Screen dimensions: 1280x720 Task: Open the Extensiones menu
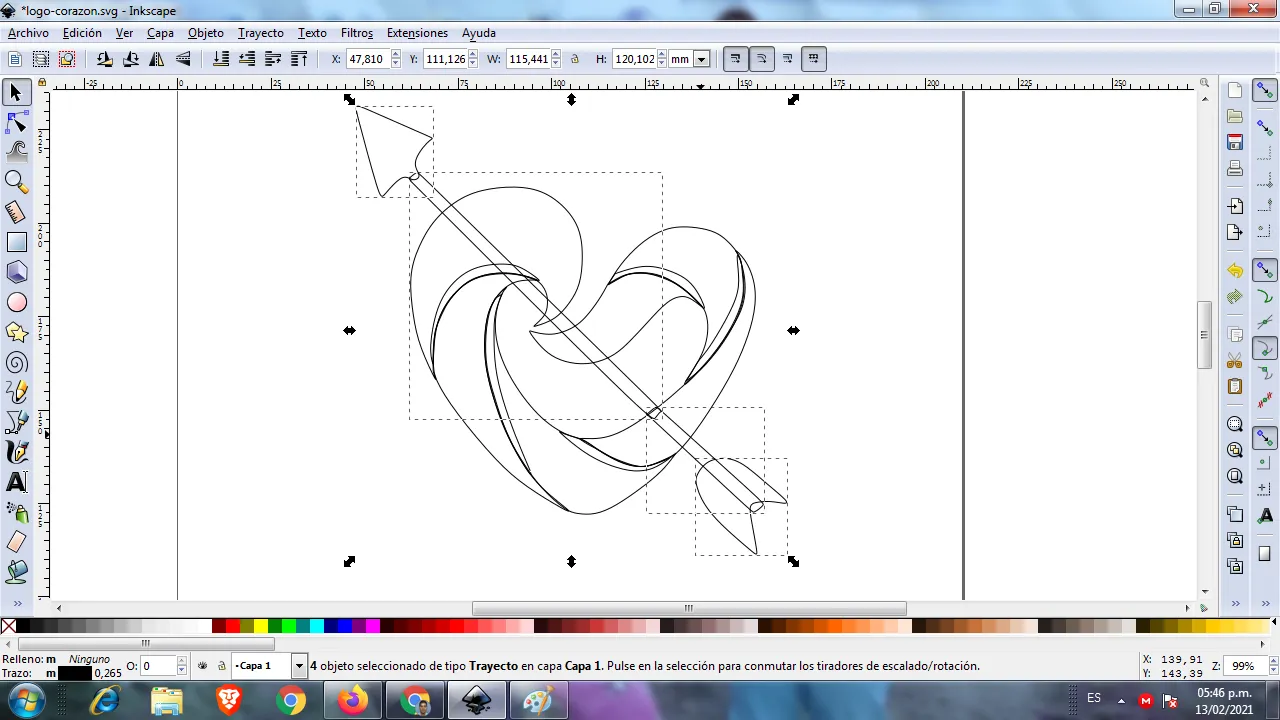tap(417, 33)
